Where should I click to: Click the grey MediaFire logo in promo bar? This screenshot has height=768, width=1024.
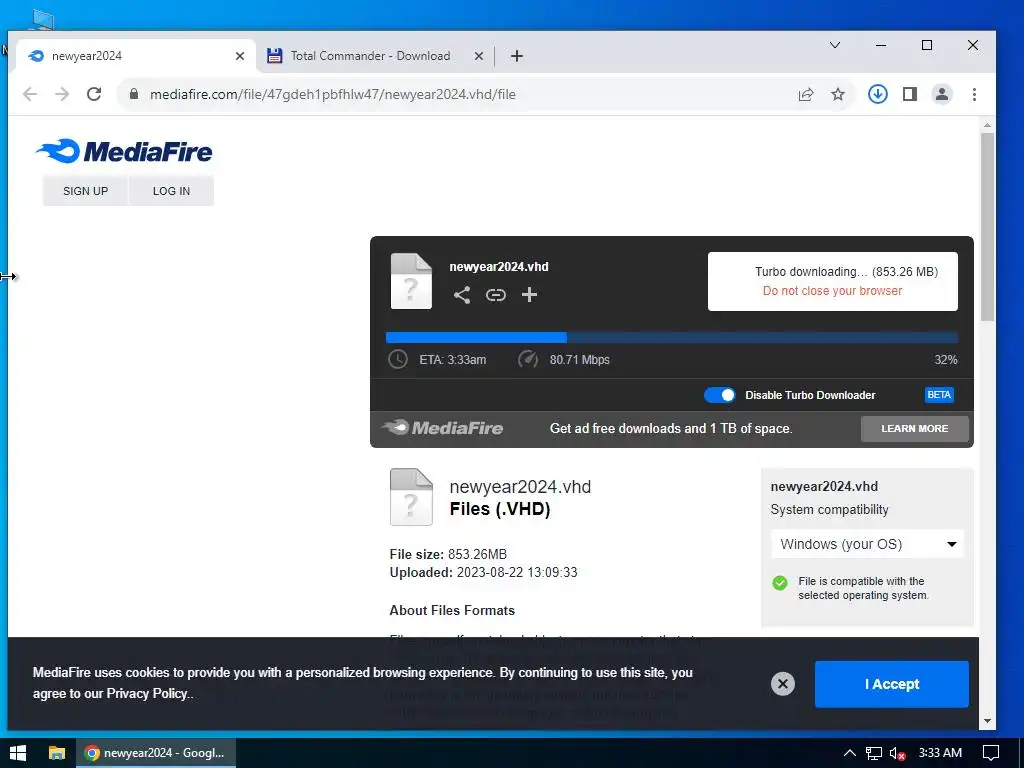pyautogui.click(x=443, y=428)
